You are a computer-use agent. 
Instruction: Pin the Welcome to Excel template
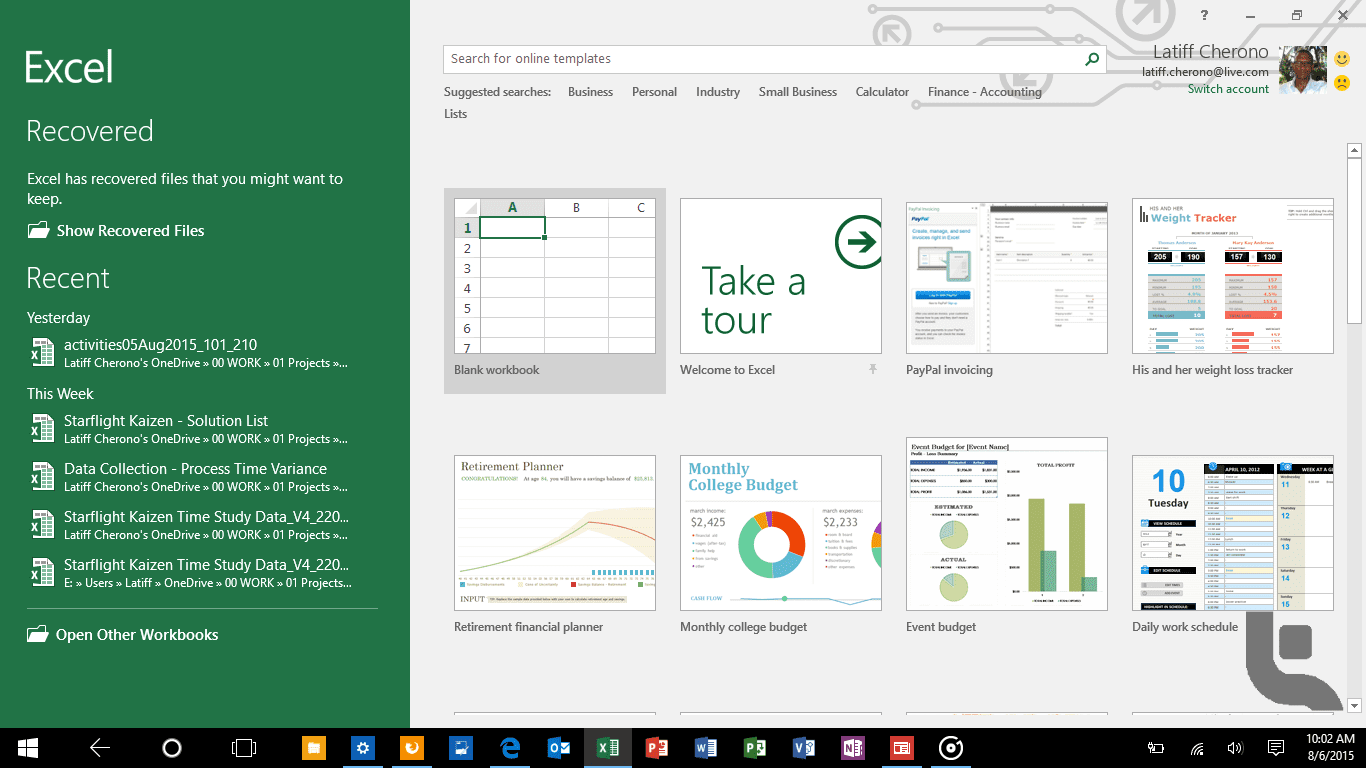pyautogui.click(x=872, y=370)
